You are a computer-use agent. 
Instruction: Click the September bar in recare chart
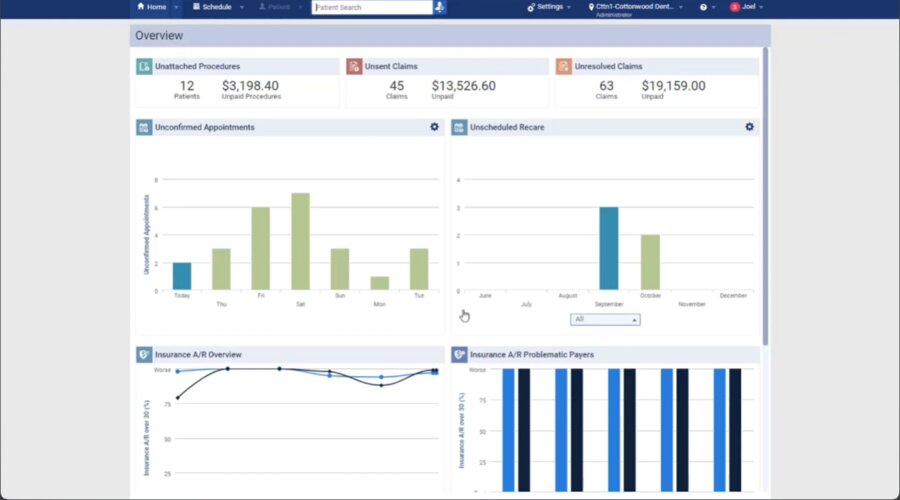coord(608,248)
